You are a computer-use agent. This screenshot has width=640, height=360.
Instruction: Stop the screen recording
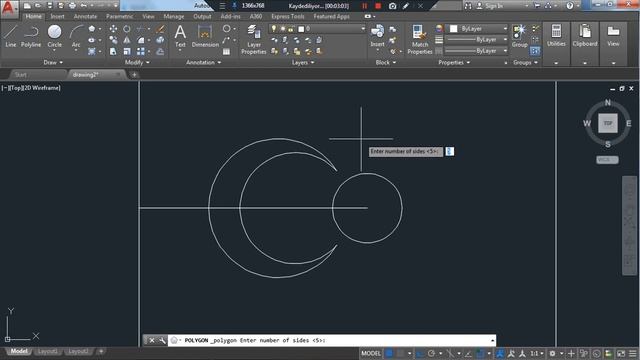[x=378, y=6]
